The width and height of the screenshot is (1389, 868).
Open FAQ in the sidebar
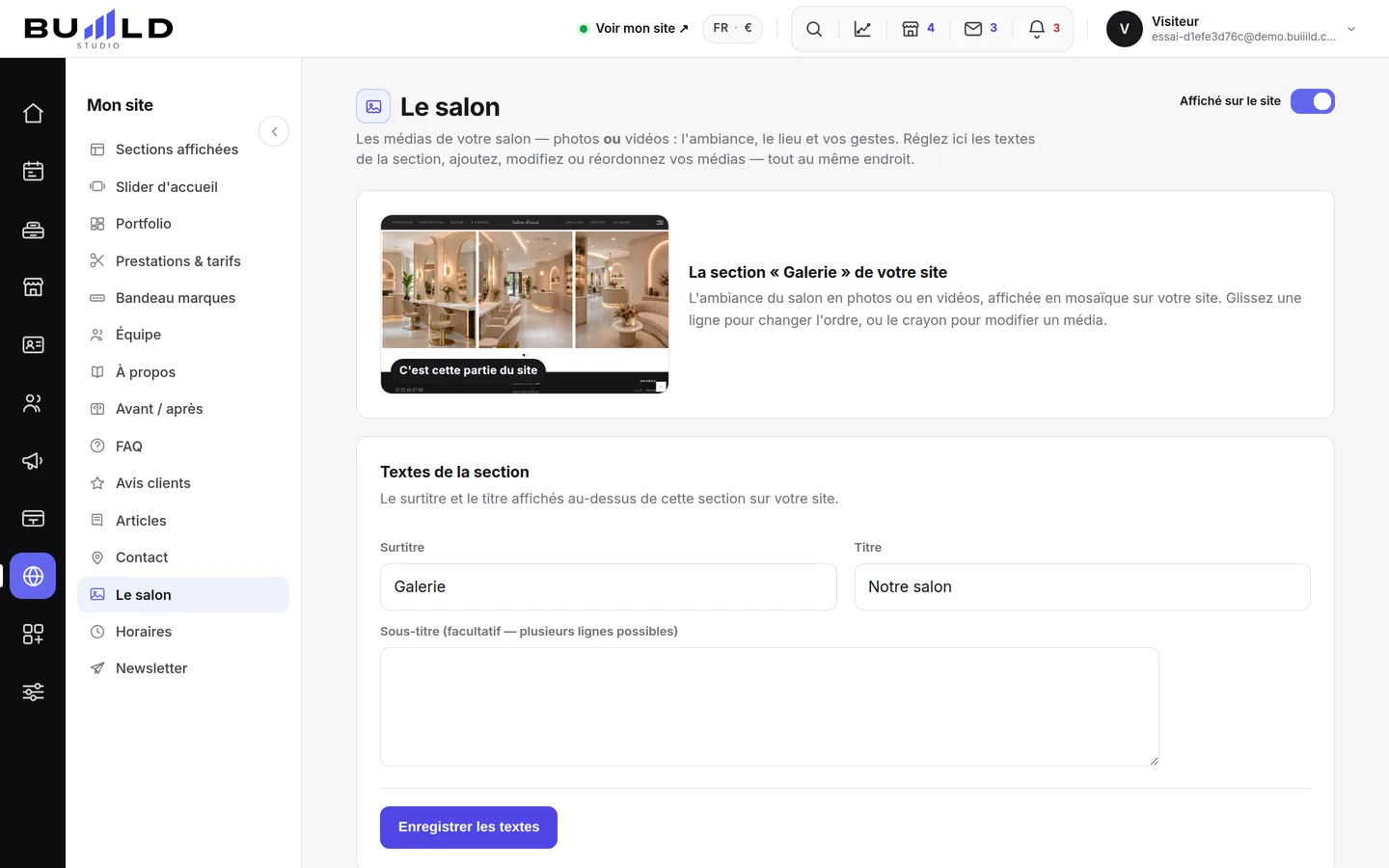click(x=183, y=447)
